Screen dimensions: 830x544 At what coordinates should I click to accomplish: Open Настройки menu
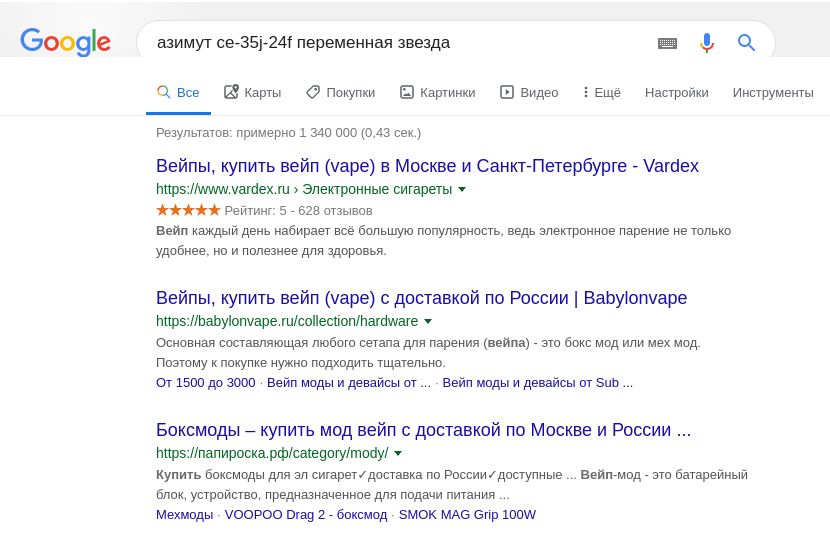coord(676,93)
